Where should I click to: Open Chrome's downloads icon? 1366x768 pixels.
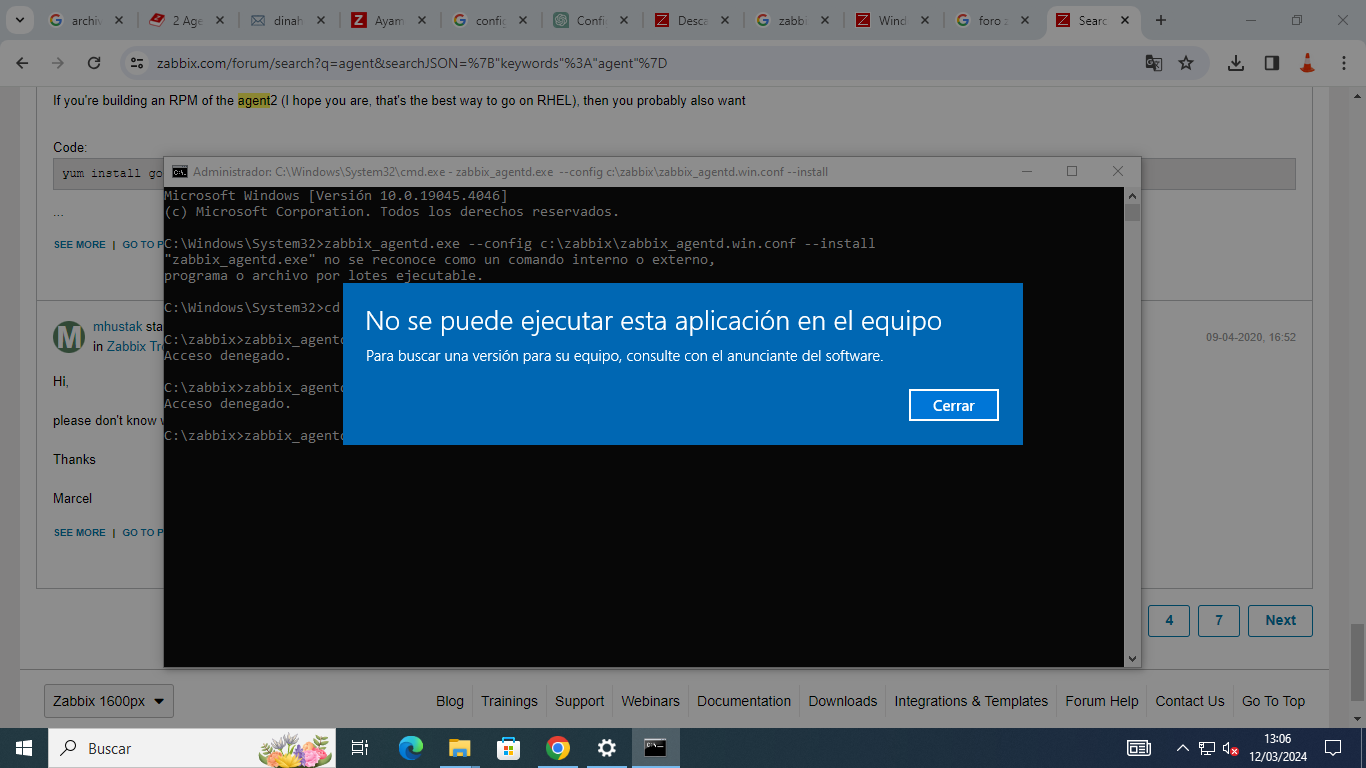(1236, 63)
